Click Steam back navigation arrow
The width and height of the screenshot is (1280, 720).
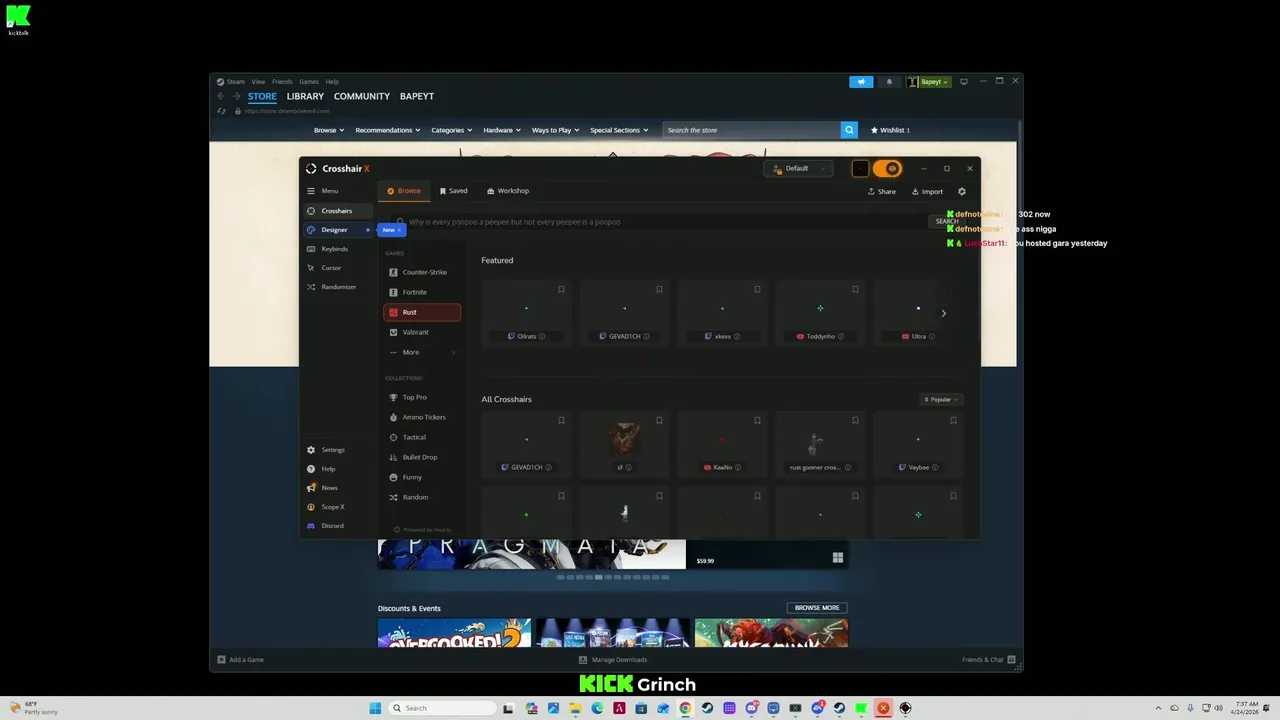click(221, 97)
